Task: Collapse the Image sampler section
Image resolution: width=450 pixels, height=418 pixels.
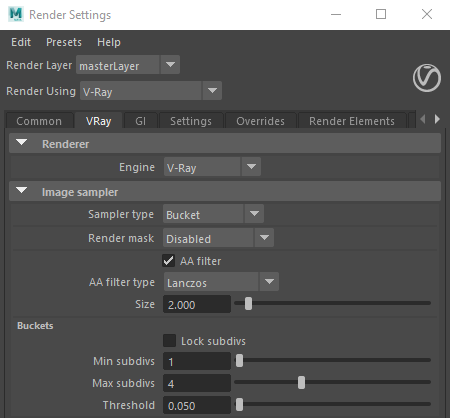Action: click(22, 191)
